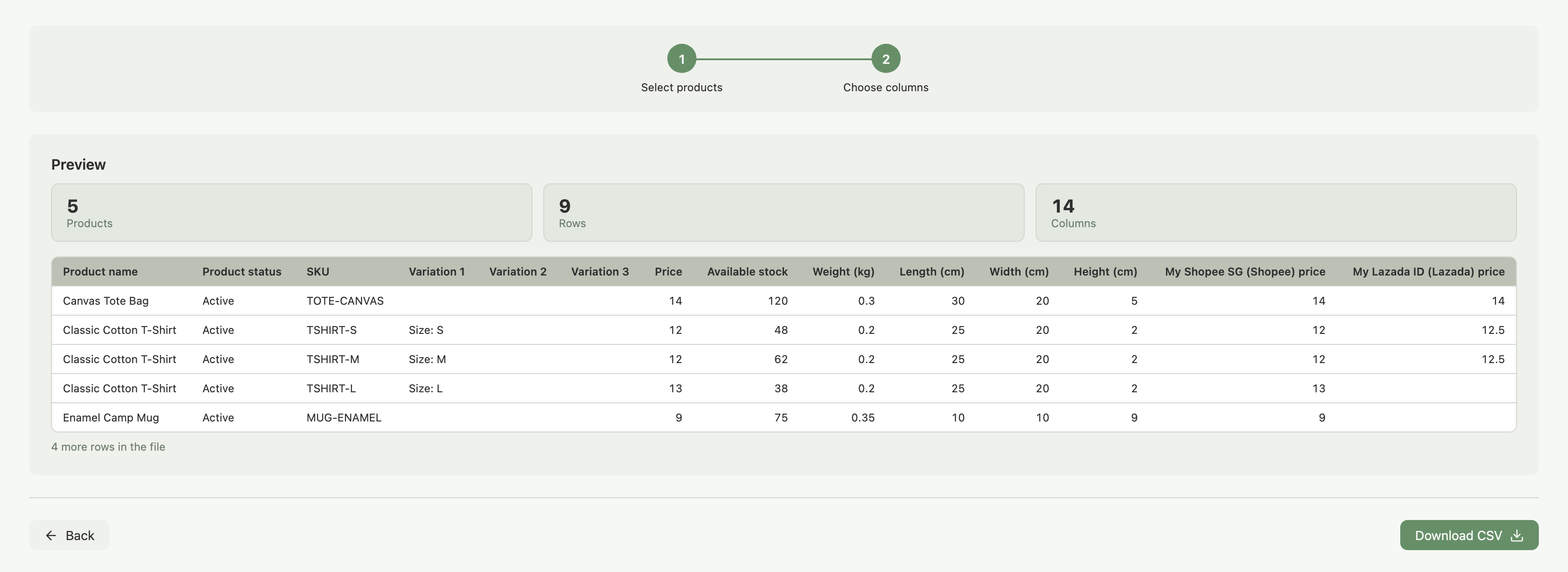The height and width of the screenshot is (572, 1568).
Task: Click the Width (cm) column header
Action: pyautogui.click(x=1019, y=272)
